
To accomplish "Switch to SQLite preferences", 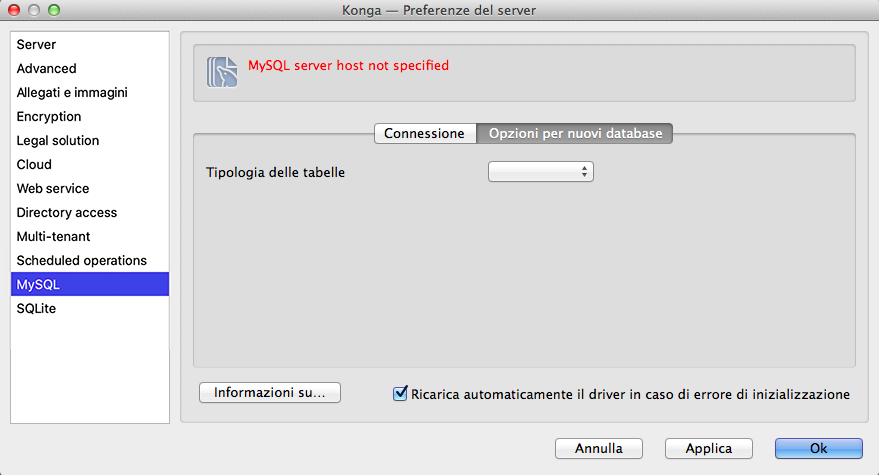I will [x=36, y=309].
